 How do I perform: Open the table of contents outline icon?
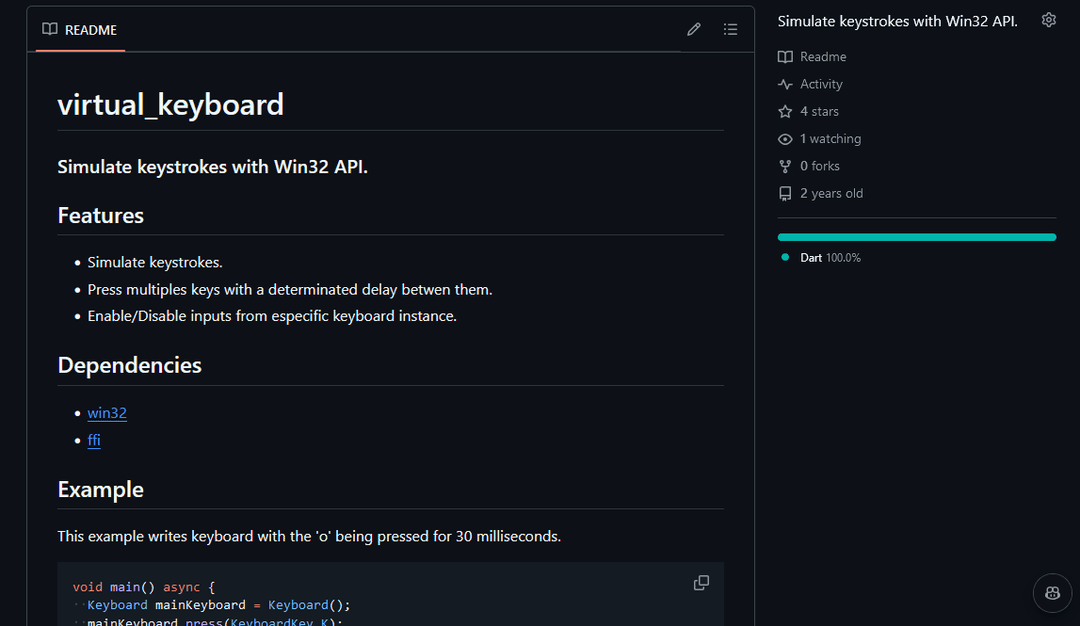[731, 29]
